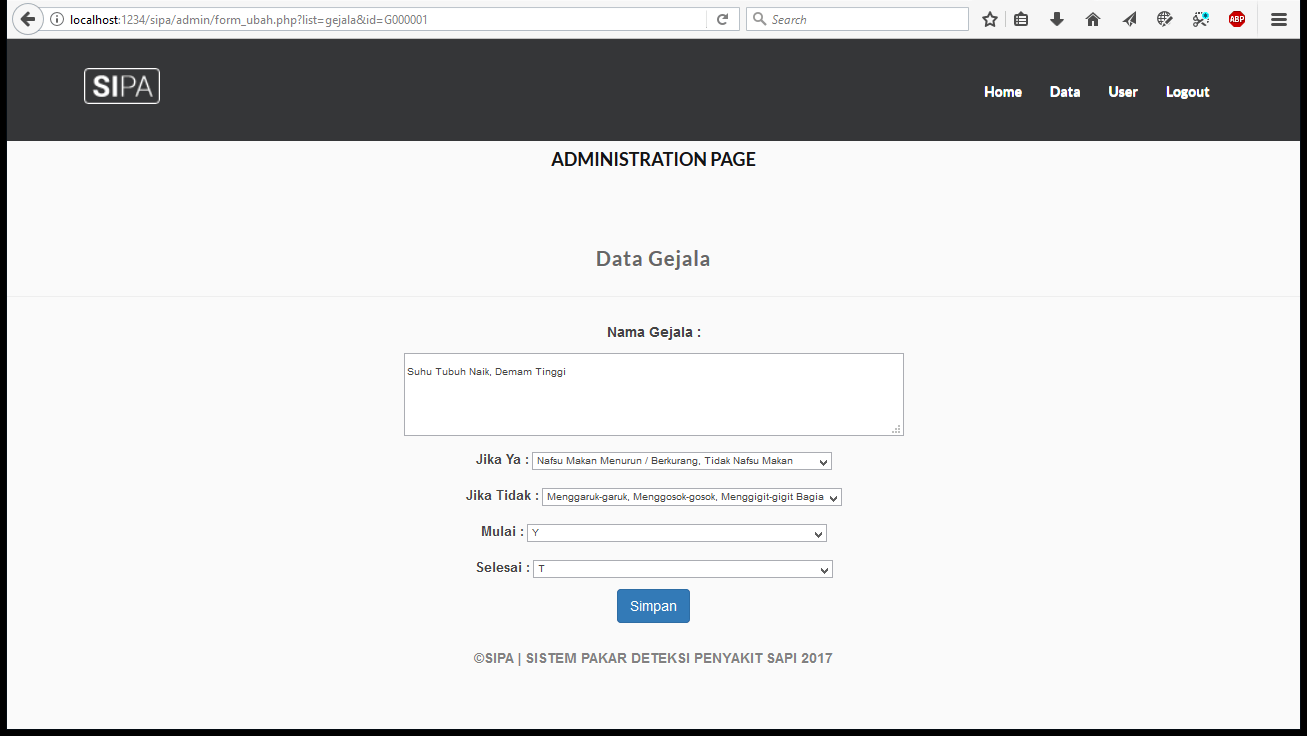This screenshot has height=737, width=1307.
Task: Open the Firefox hamburger menu
Action: (1279, 19)
